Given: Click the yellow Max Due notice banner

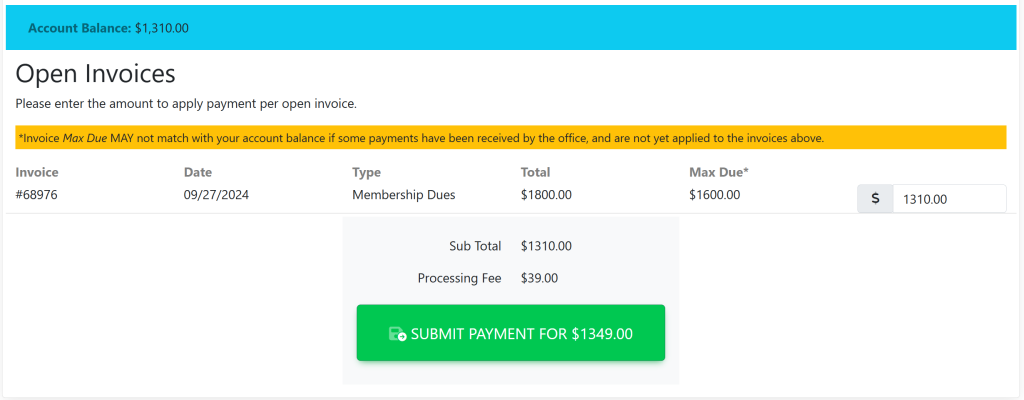Looking at the screenshot, I should [x=510, y=138].
